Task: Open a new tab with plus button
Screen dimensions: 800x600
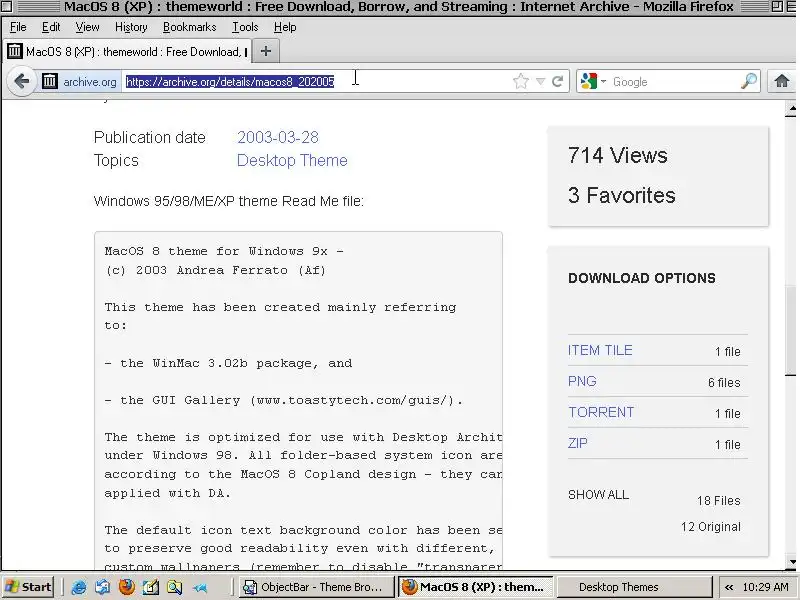Action: pos(266,51)
